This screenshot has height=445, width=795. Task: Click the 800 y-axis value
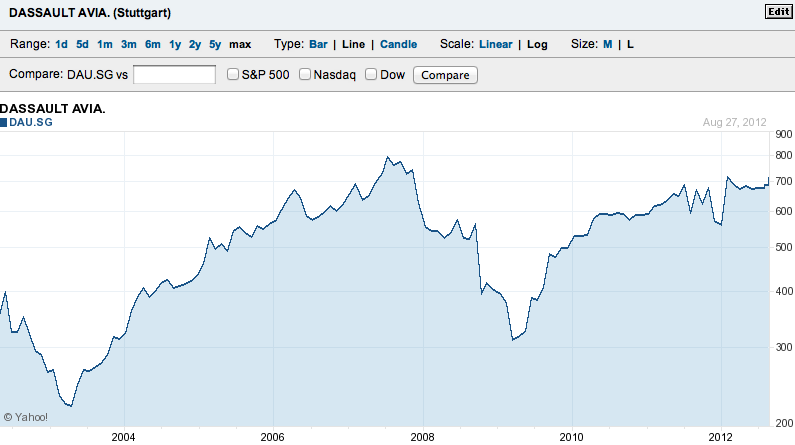coord(784,156)
